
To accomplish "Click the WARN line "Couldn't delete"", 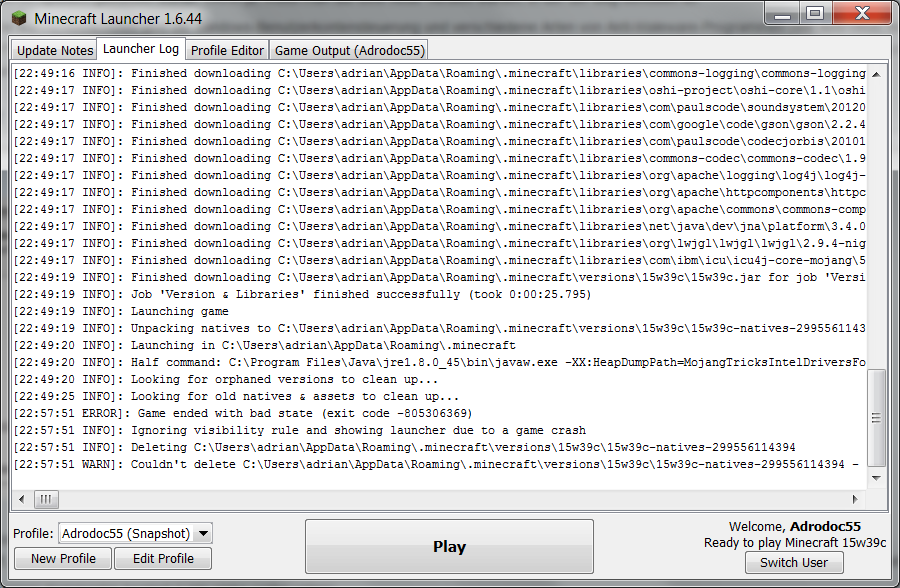I will pyautogui.click(x=436, y=464).
